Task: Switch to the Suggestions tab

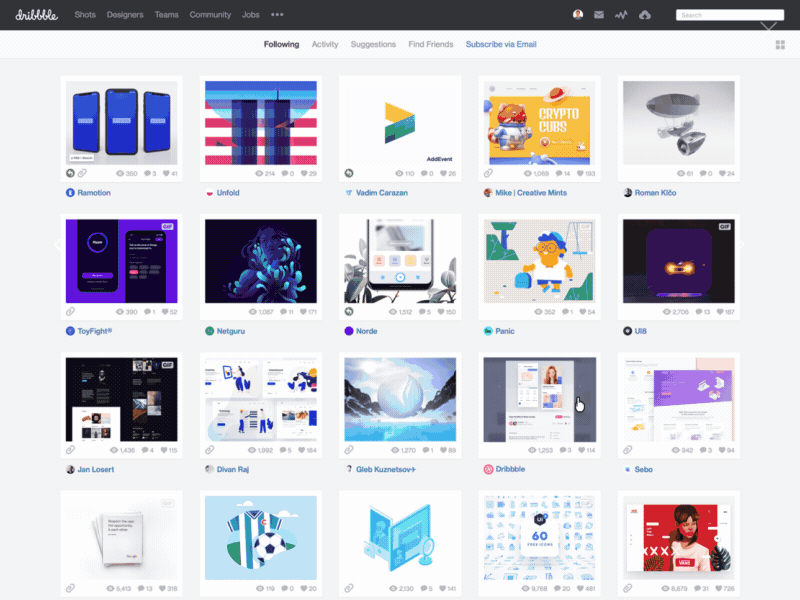Action: (x=373, y=44)
